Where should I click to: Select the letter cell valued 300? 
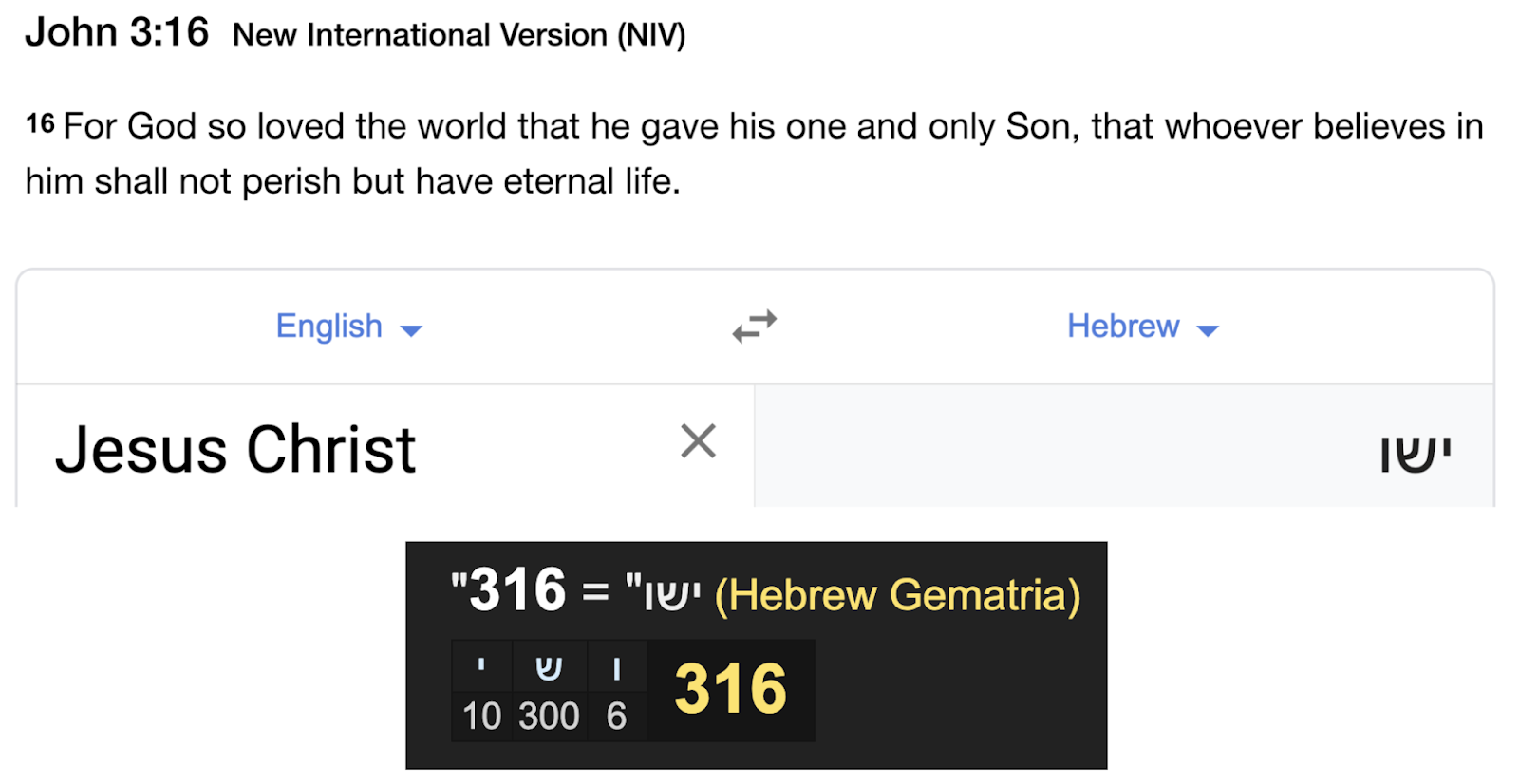(x=549, y=690)
